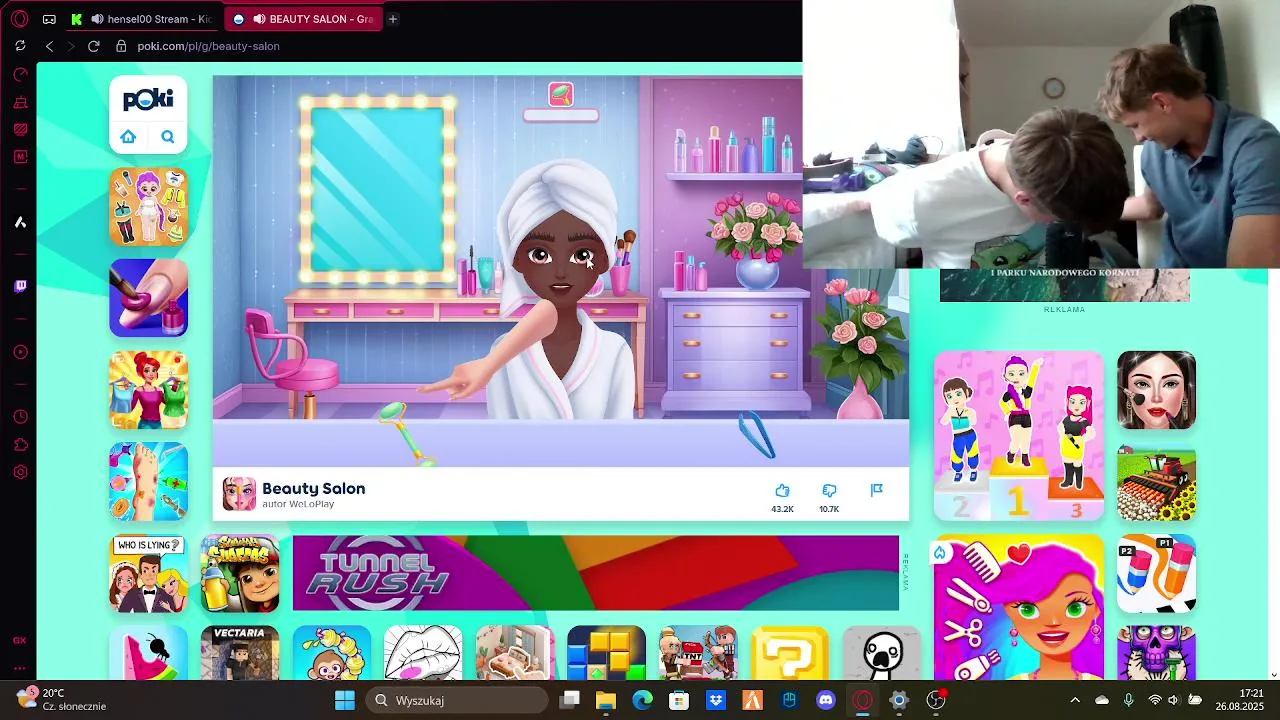Open dress-up doll game thumbnail at top
The height and width of the screenshot is (720, 1280).
tap(148, 206)
